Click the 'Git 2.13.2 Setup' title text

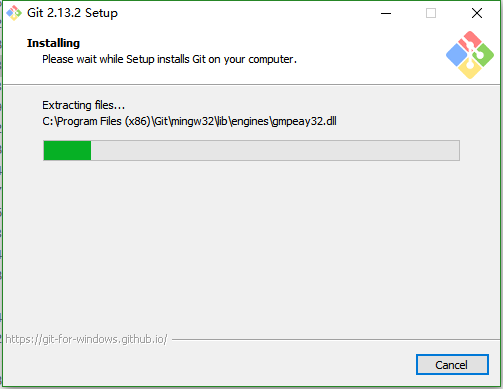click(x=72, y=13)
